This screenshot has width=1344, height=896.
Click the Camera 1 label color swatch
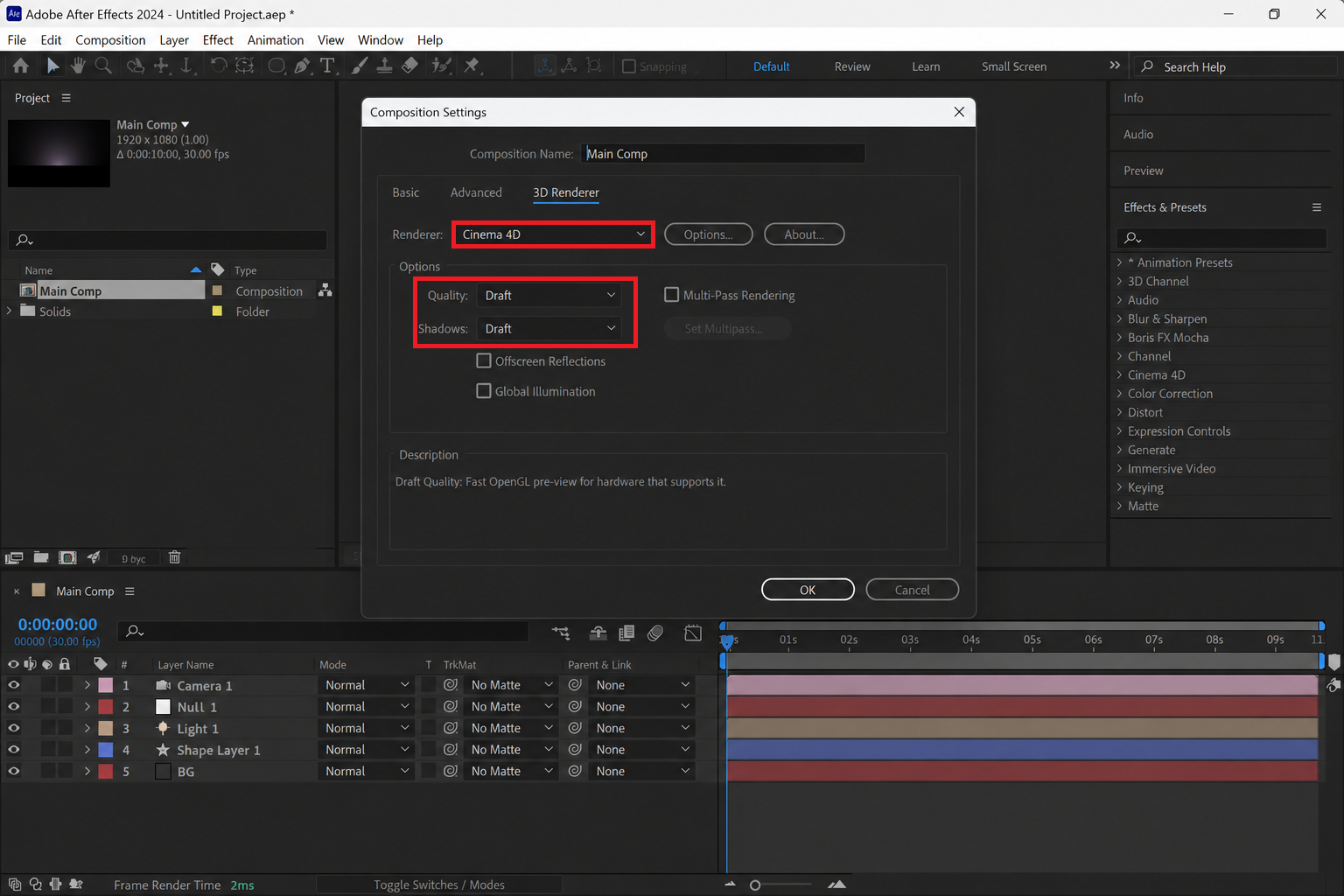coord(105,685)
